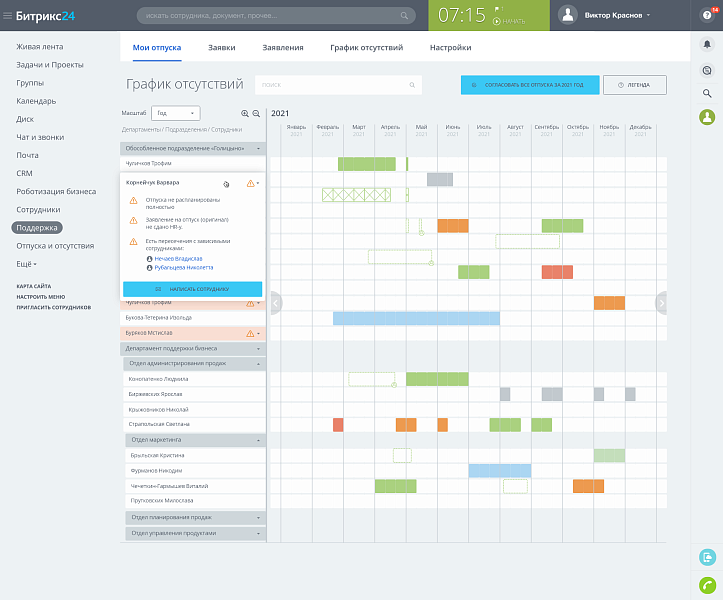Open the chat messages icon in right sidebar

pos(706,70)
